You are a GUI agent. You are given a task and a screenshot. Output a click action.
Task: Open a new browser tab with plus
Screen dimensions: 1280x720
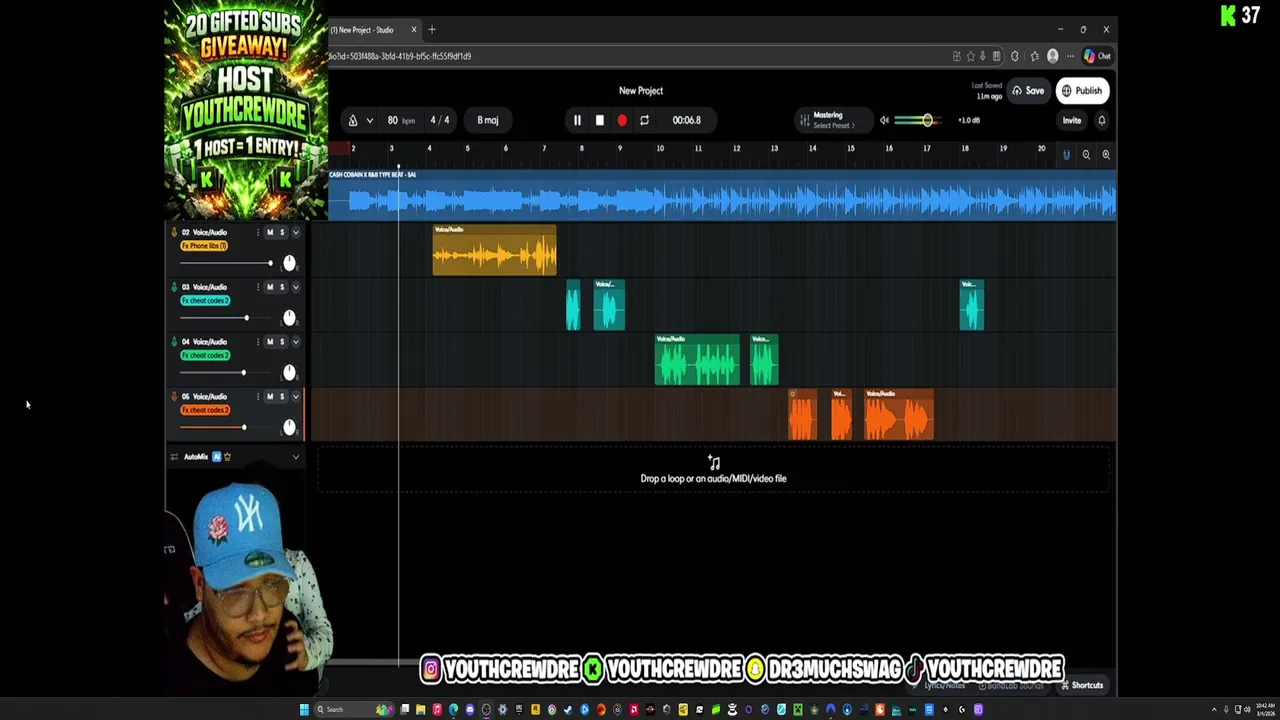coord(432,30)
